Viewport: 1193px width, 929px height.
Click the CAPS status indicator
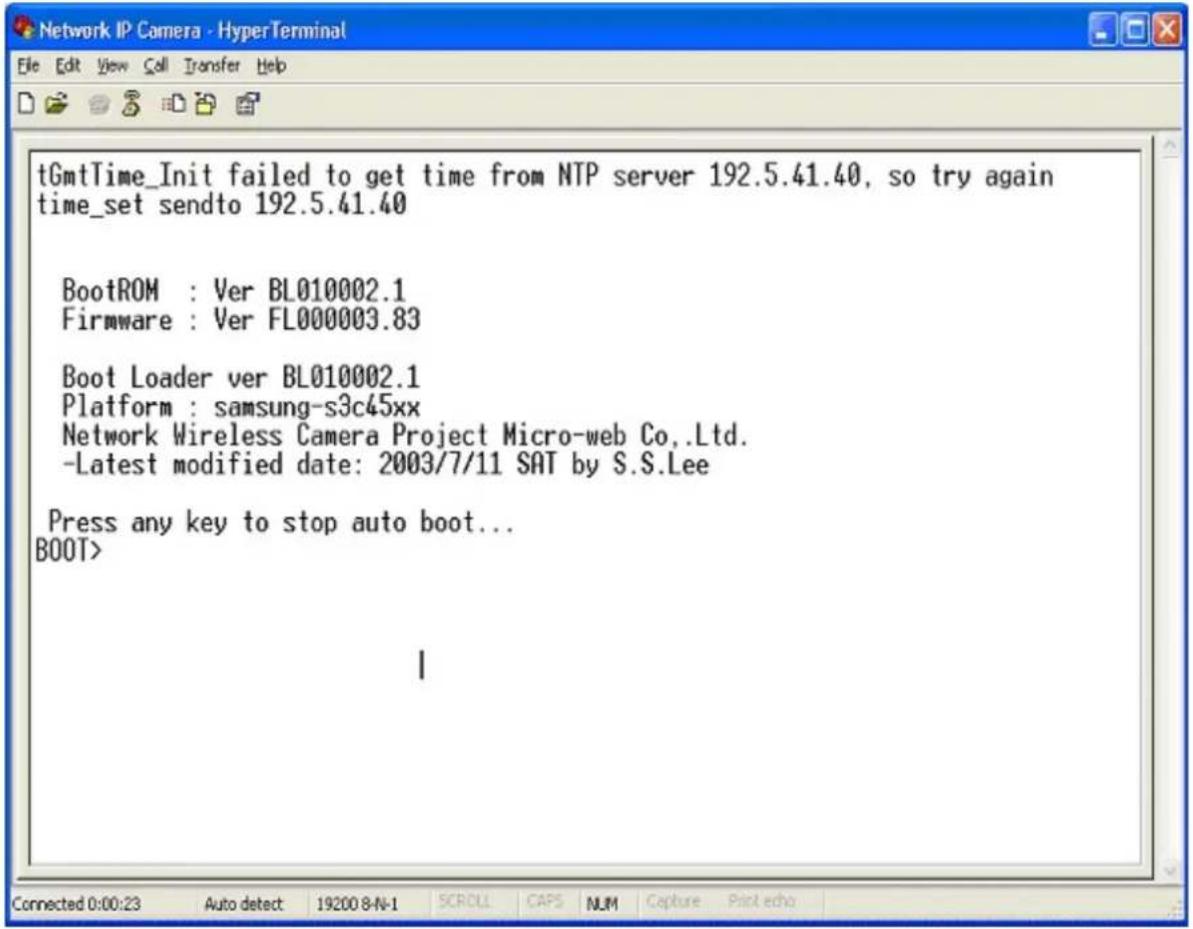coord(545,902)
